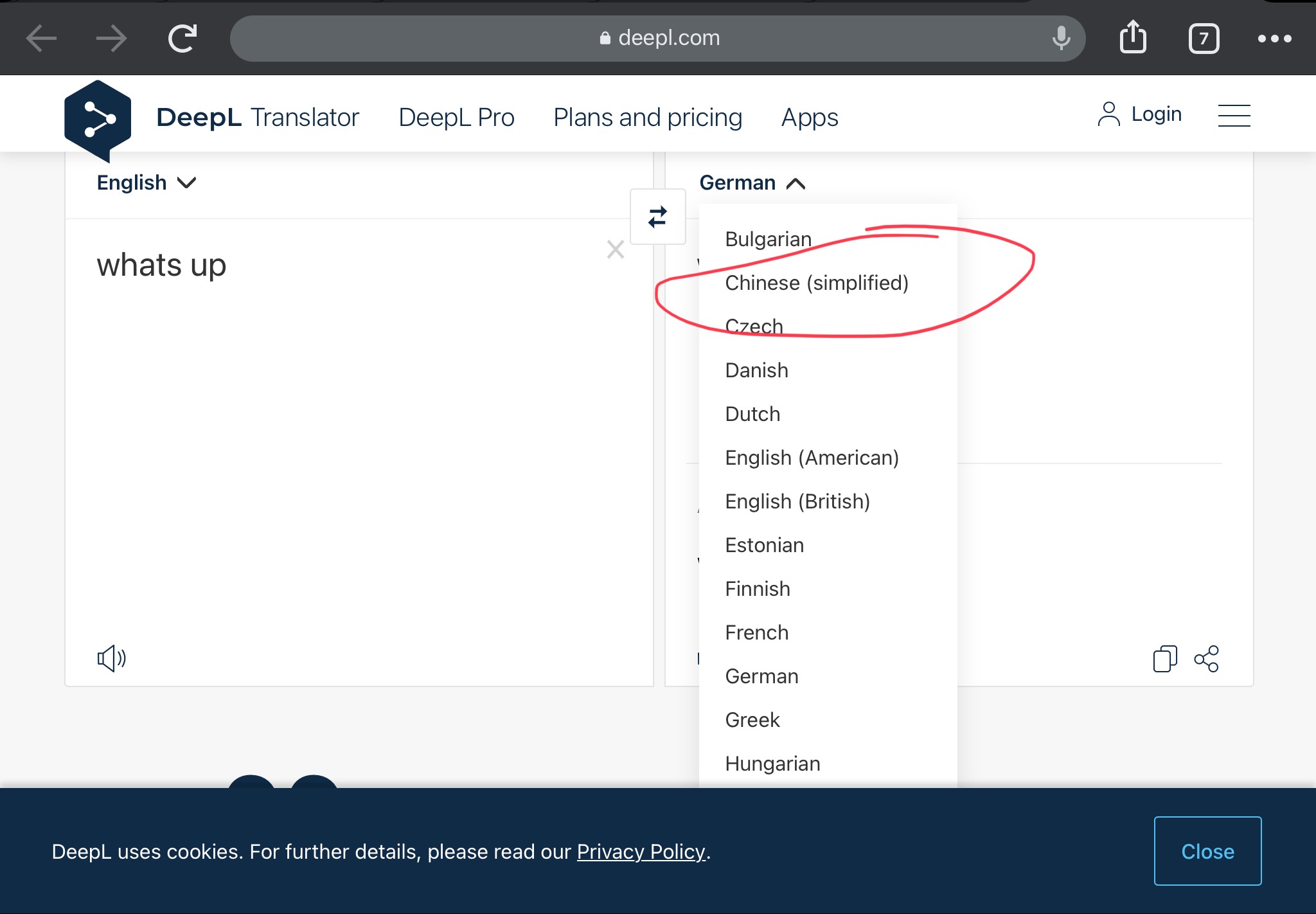Open browser more options menu
Image resolution: width=1316 pixels, height=914 pixels.
point(1274,39)
